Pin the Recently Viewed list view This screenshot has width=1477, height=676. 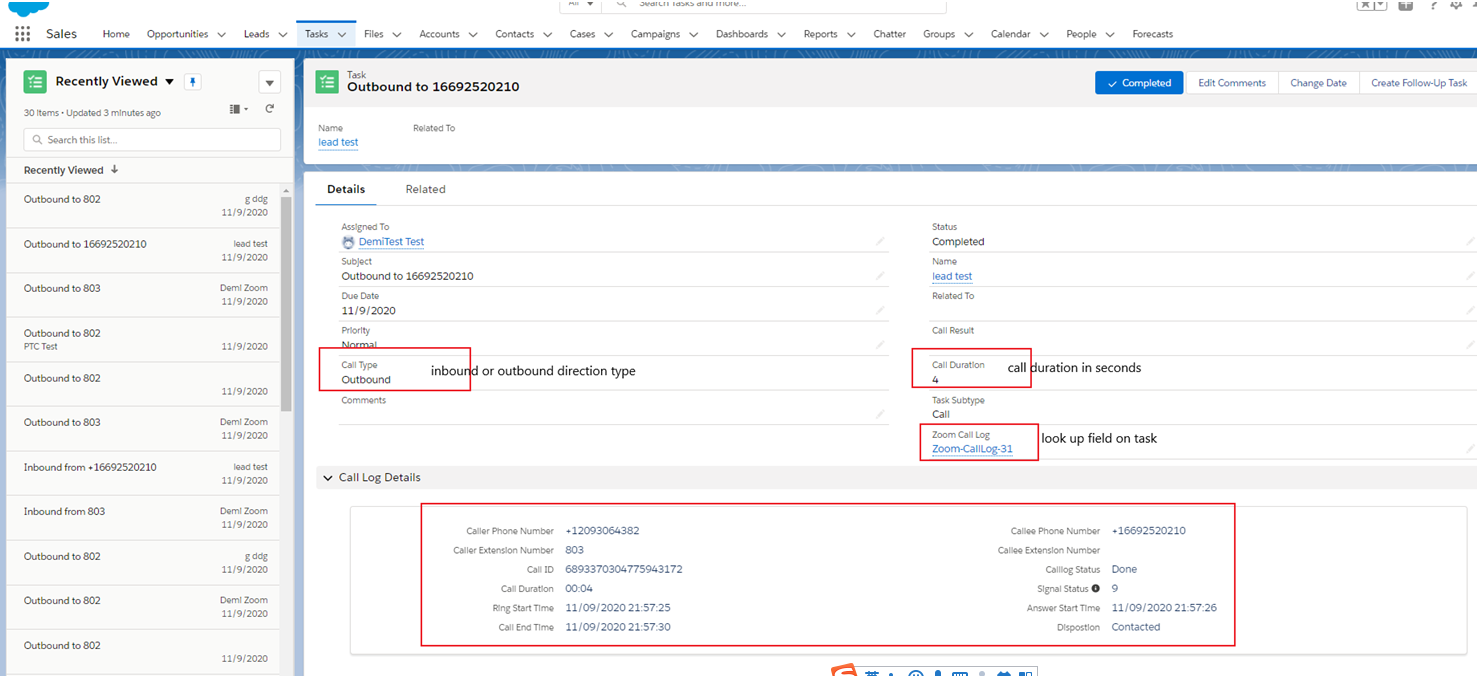pyautogui.click(x=194, y=82)
